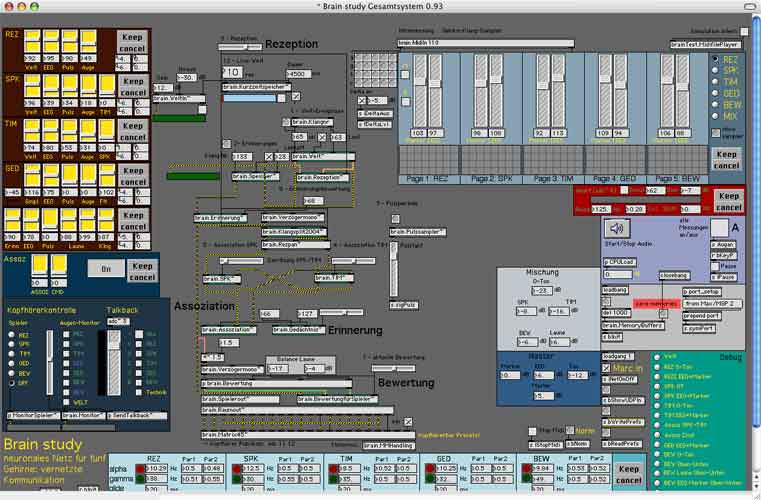Switch to Page 1: REZ
Viewport: 761px width, 500px height.
pyautogui.click(x=428, y=179)
